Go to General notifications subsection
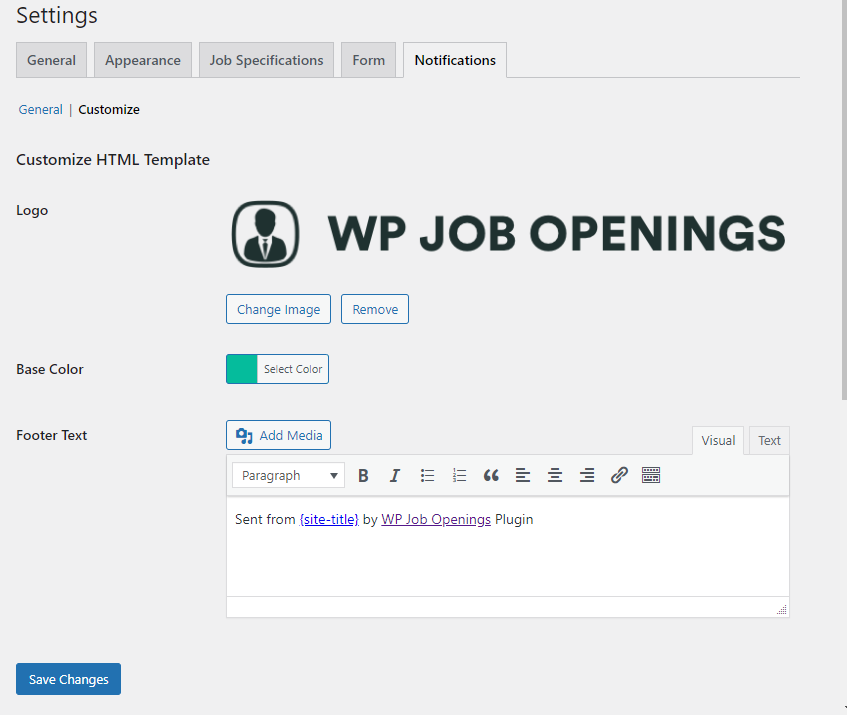Screen dimensions: 847x715 (x=41, y=110)
